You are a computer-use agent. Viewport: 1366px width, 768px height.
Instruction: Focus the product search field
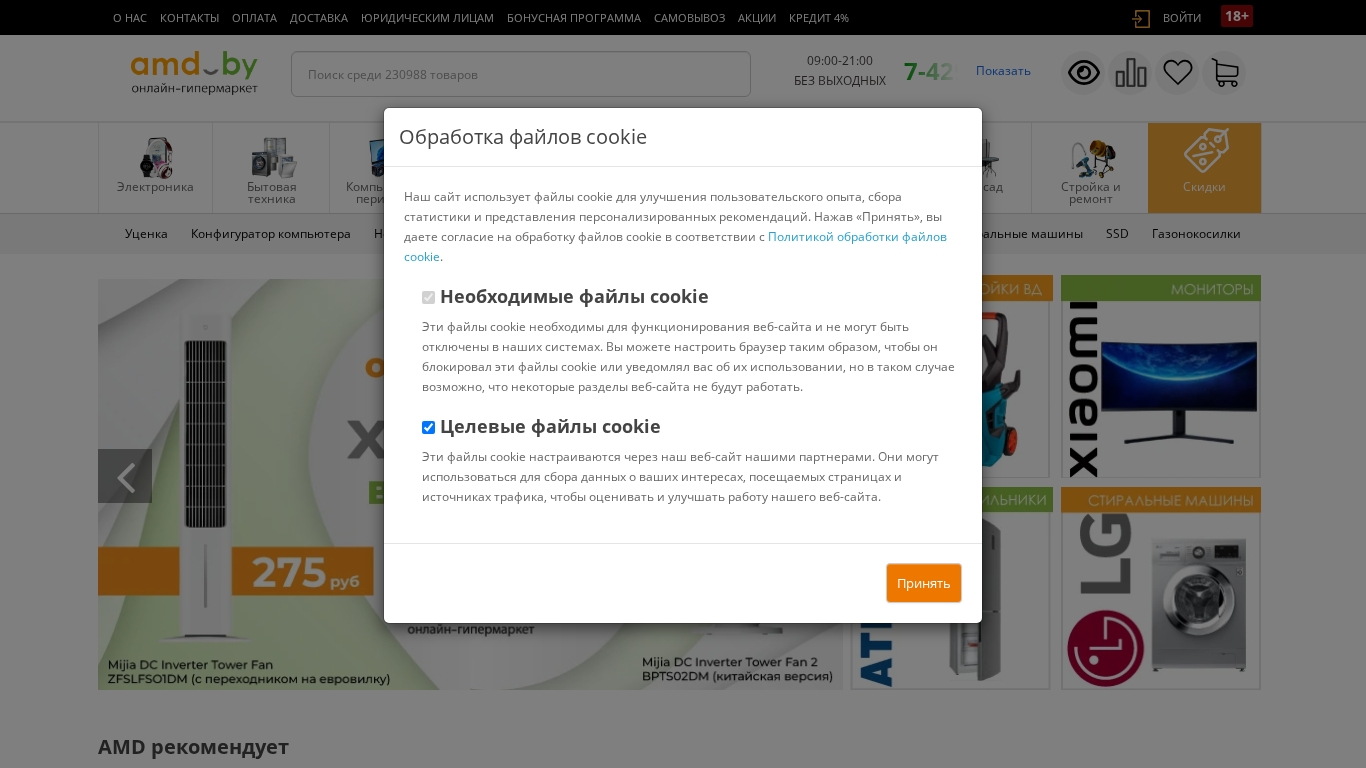point(521,74)
